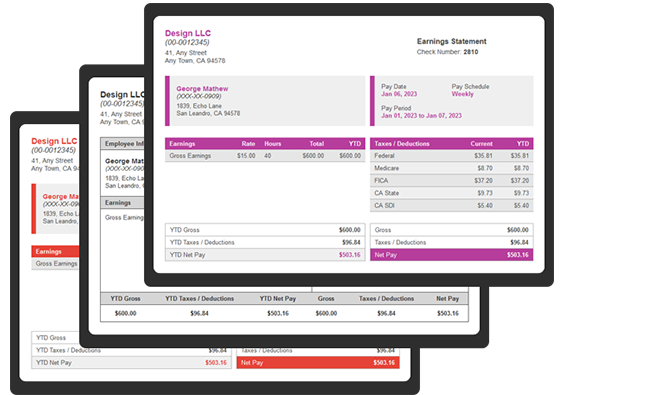Click 41, Any Street on the magenta stub
The width and height of the screenshot is (646, 395).
click(x=186, y=53)
